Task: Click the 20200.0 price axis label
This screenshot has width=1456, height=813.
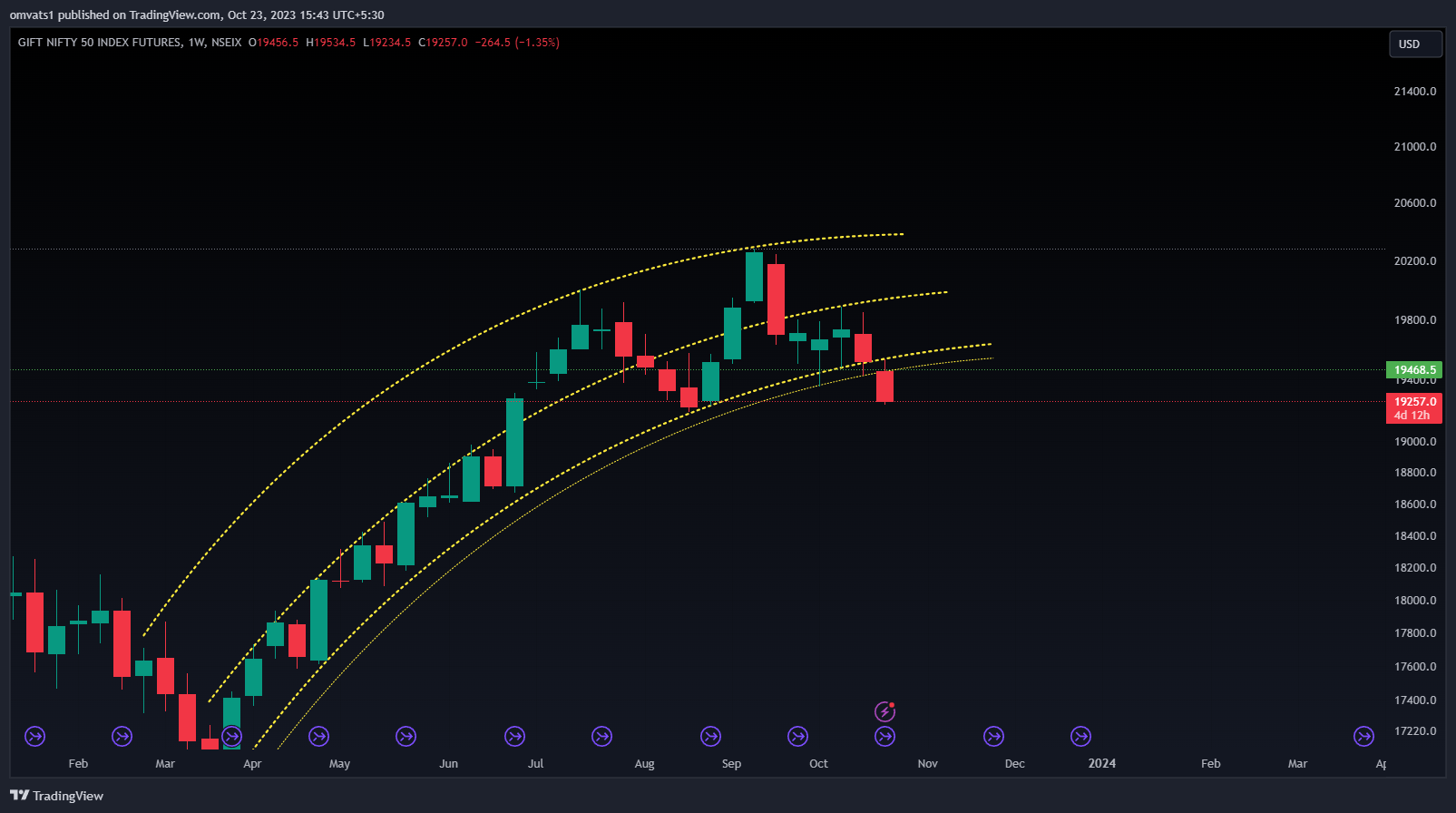Action: 1415,261
